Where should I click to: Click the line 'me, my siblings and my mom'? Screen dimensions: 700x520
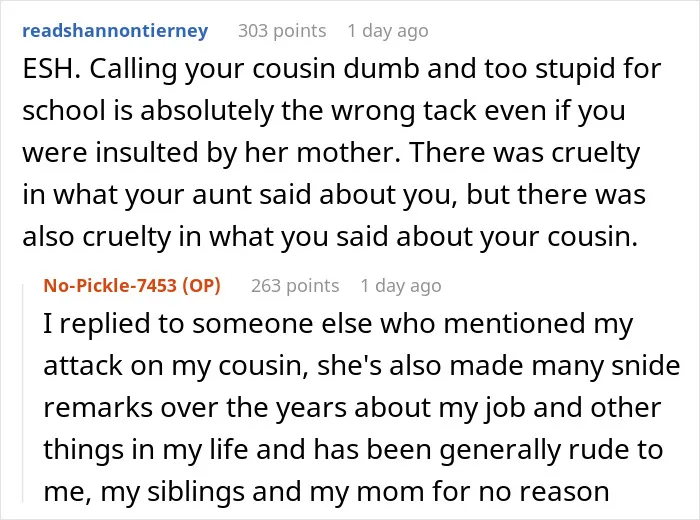pos(326,492)
